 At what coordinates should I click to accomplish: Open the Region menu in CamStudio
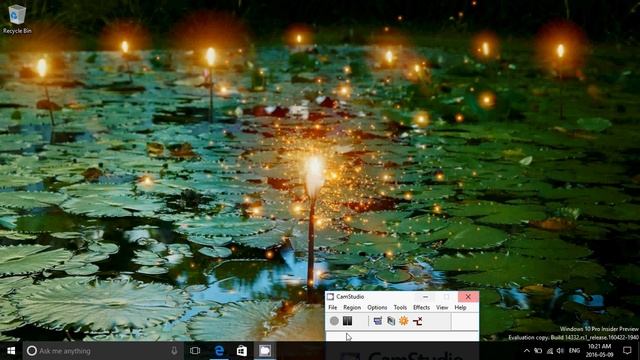[352, 307]
